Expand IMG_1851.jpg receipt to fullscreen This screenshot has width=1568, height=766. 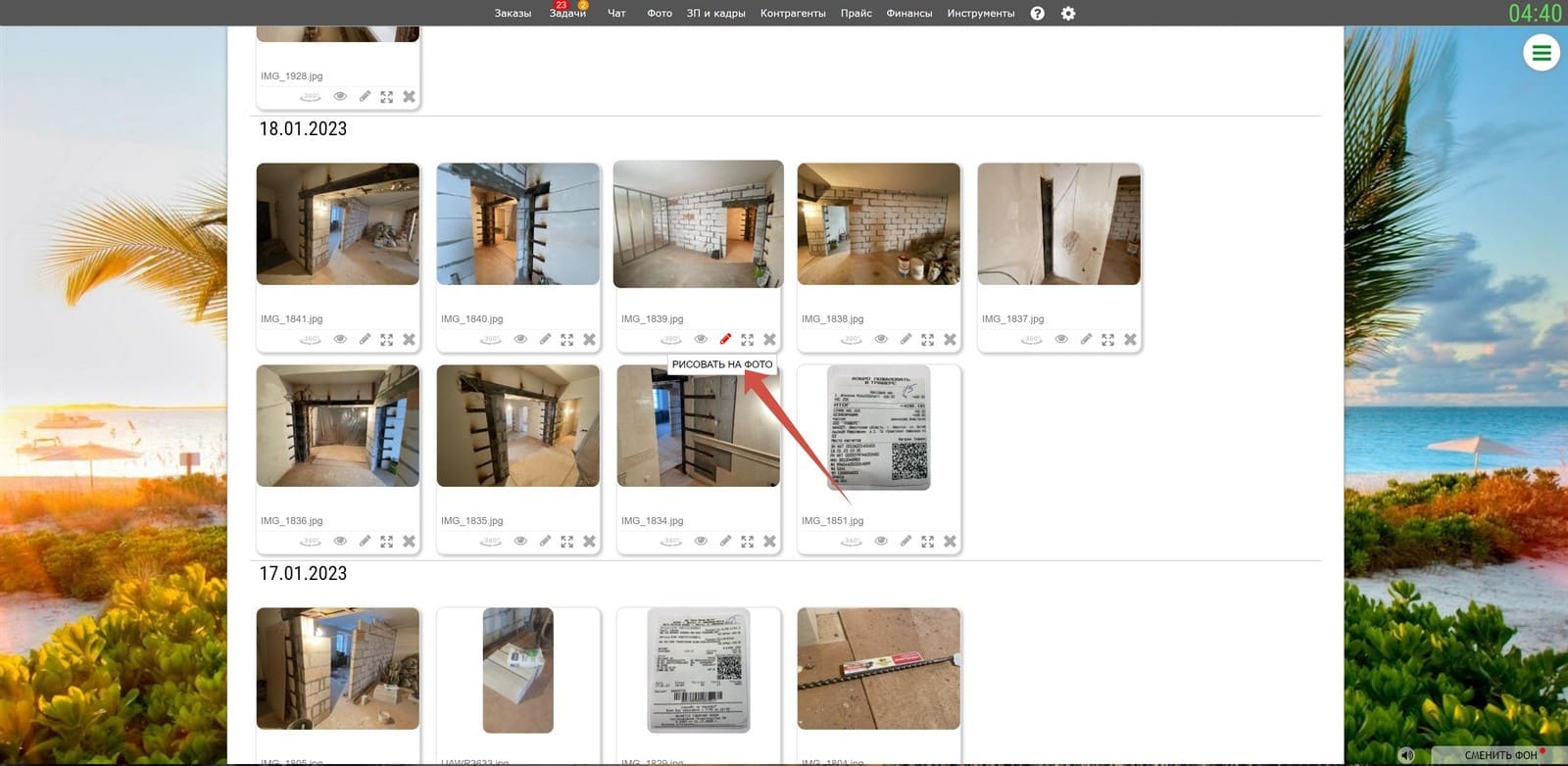928,541
